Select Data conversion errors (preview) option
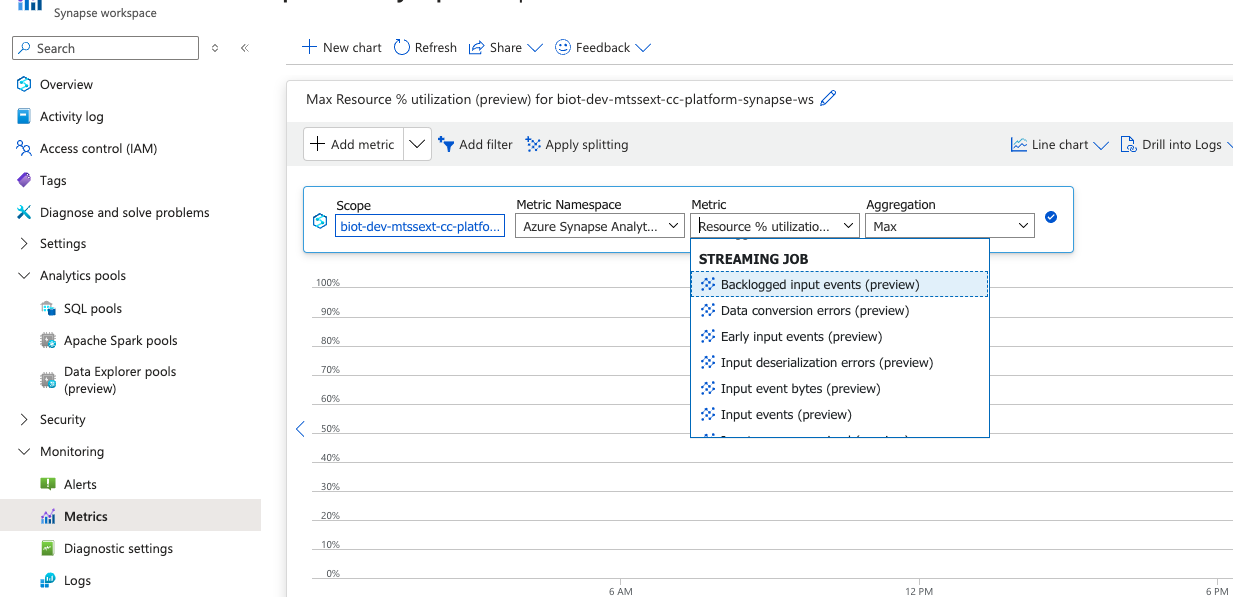Image resolution: width=1233 pixels, height=597 pixels. coord(814,311)
